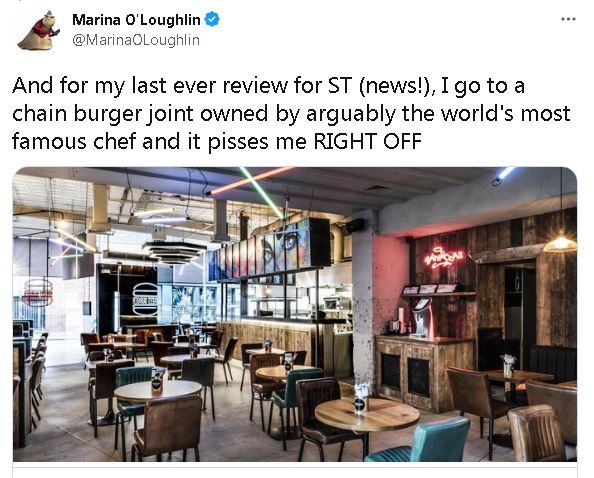Open the @MarinaOLoughlin handle link
Viewport: 594px width, 478px height.
(136, 40)
